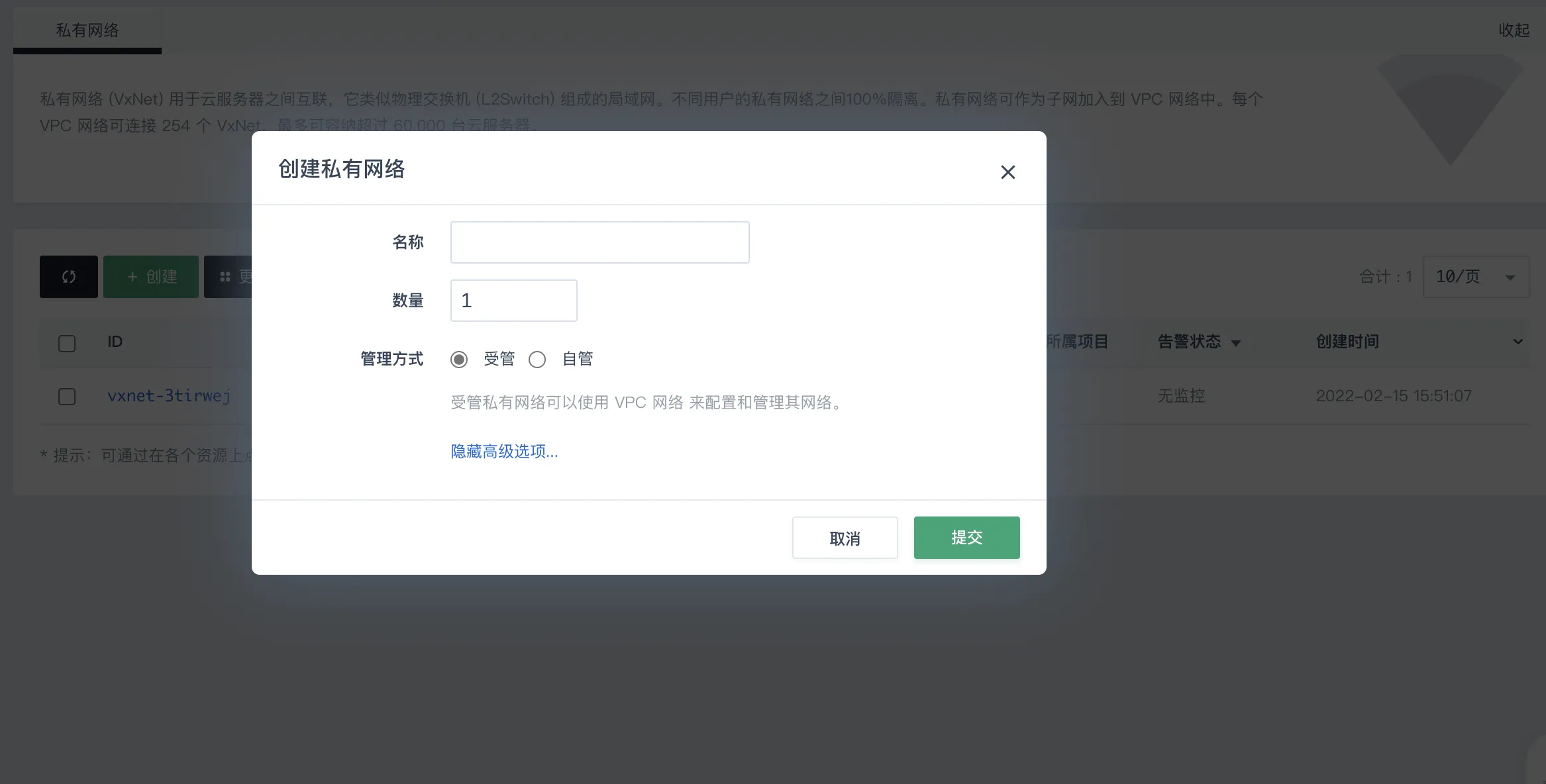Click the 所属项目 column header
Screen dimensions: 1546x784
[x=1078, y=342]
